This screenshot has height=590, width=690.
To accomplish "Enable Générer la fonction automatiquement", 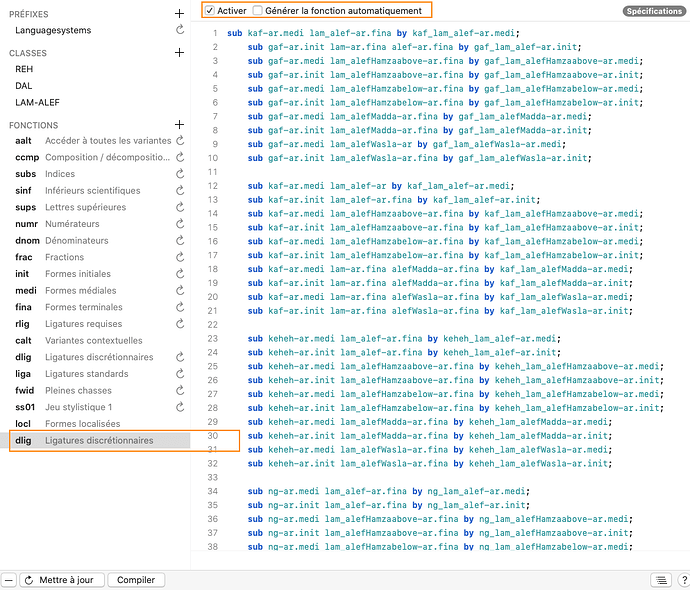I will point(258,10).
